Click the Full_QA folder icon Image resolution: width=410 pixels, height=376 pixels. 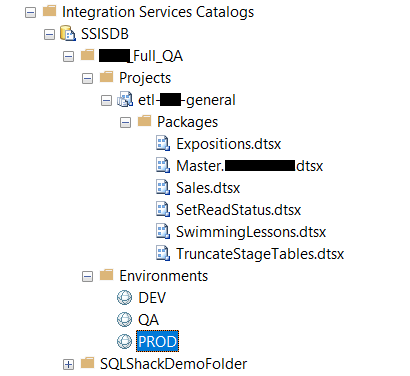(88, 55)
